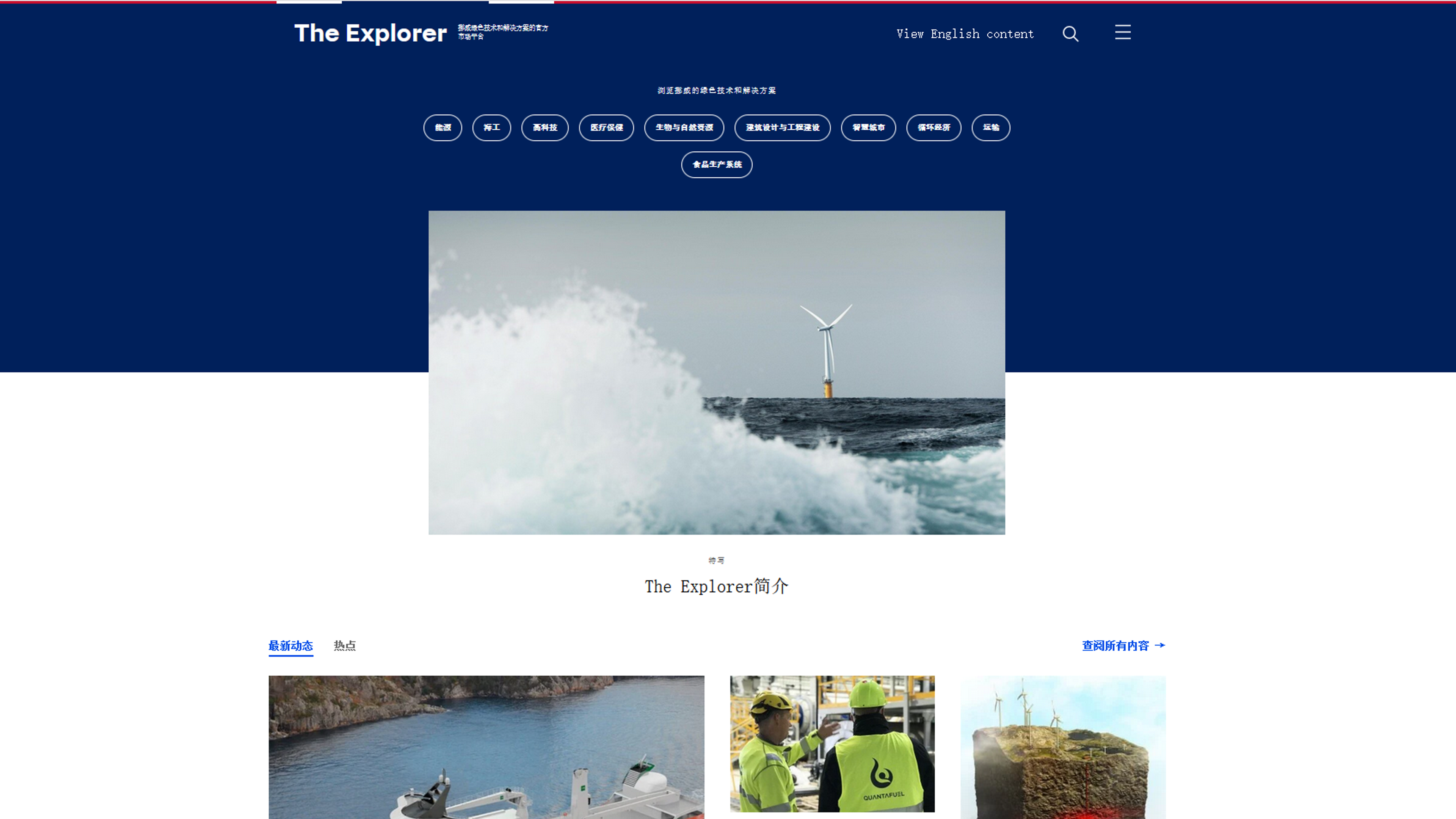Image resolution: width=1456 pixels, height=819 pixels.
Task: Click arrow next to 查阅所有内容
Action: tap(1160, 645)
